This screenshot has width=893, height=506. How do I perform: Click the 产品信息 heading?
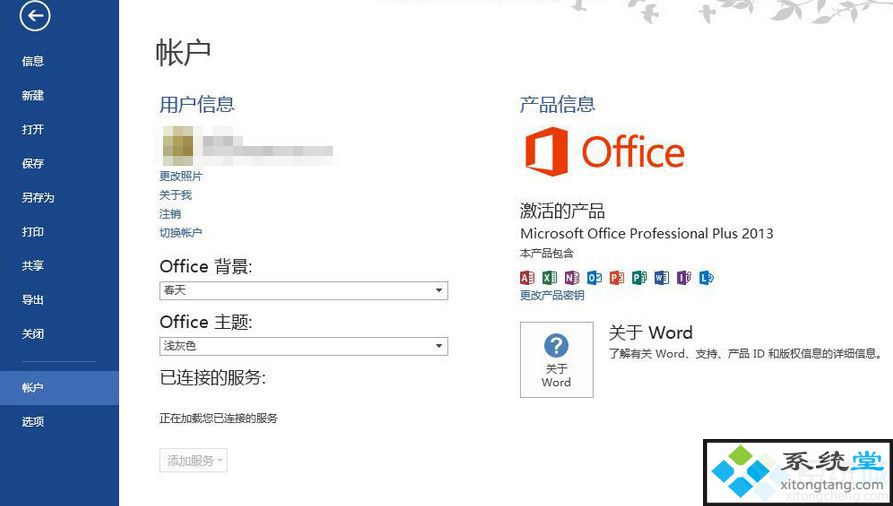tap(558, 104)
